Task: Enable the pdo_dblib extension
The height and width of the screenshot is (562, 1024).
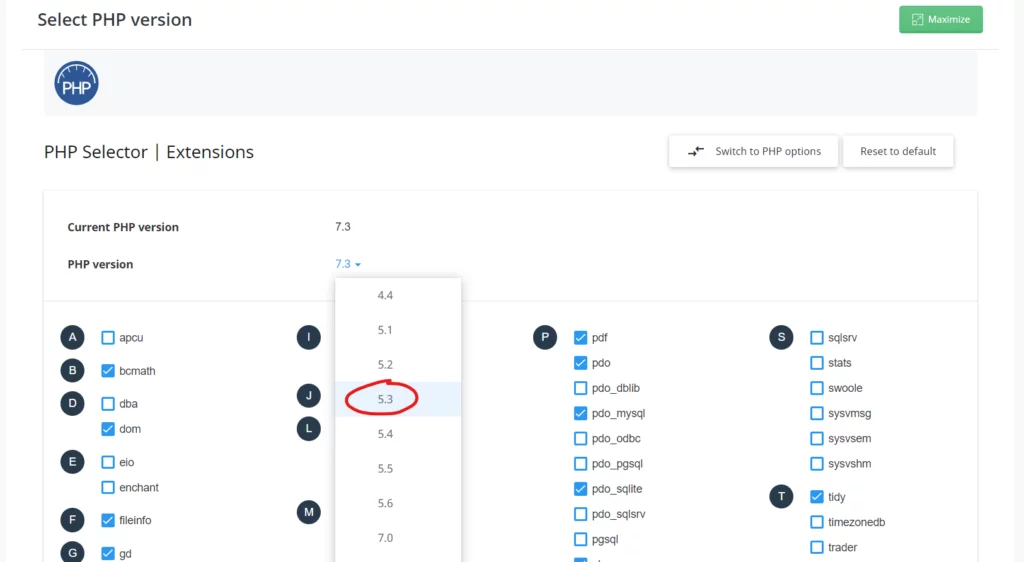Action: coord(581,388)
